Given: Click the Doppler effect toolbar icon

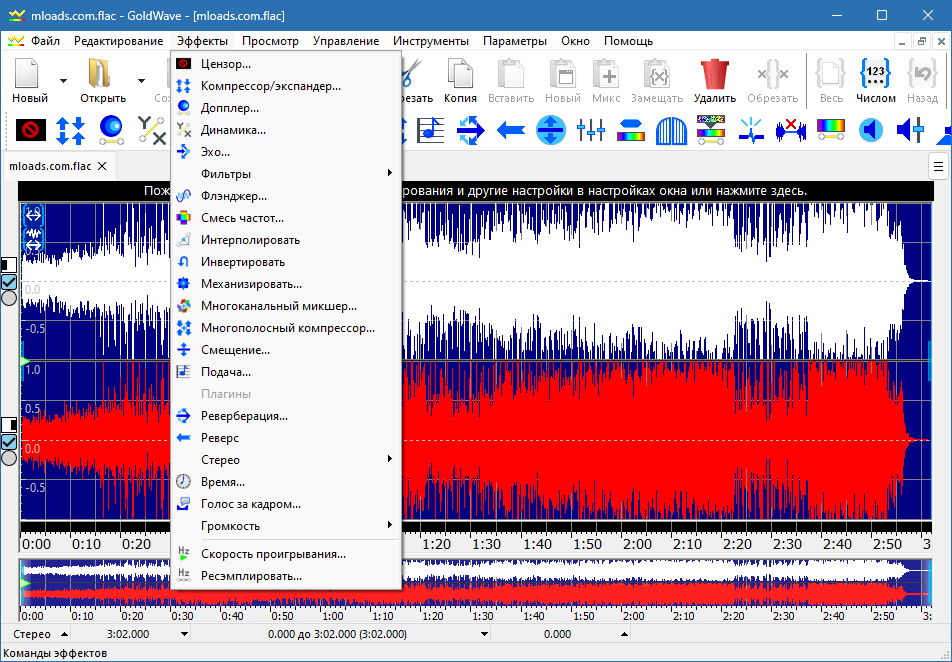Looking at the screenshot, I should tap(110, 130).
